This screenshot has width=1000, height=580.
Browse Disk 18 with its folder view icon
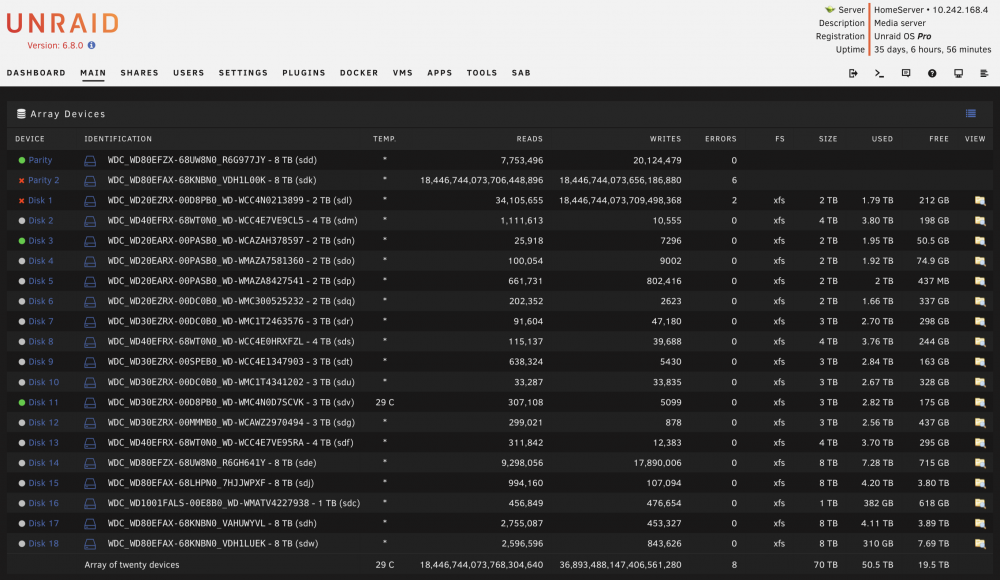(980, 544)
